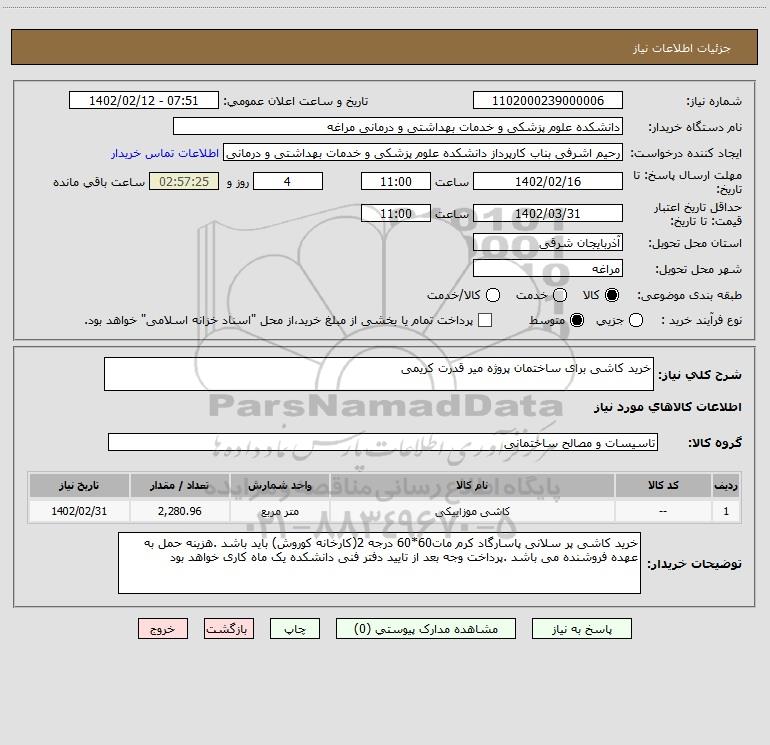Select the کالا/خدمت radio button
Screen dimensions: 770x745
(493, 295)
